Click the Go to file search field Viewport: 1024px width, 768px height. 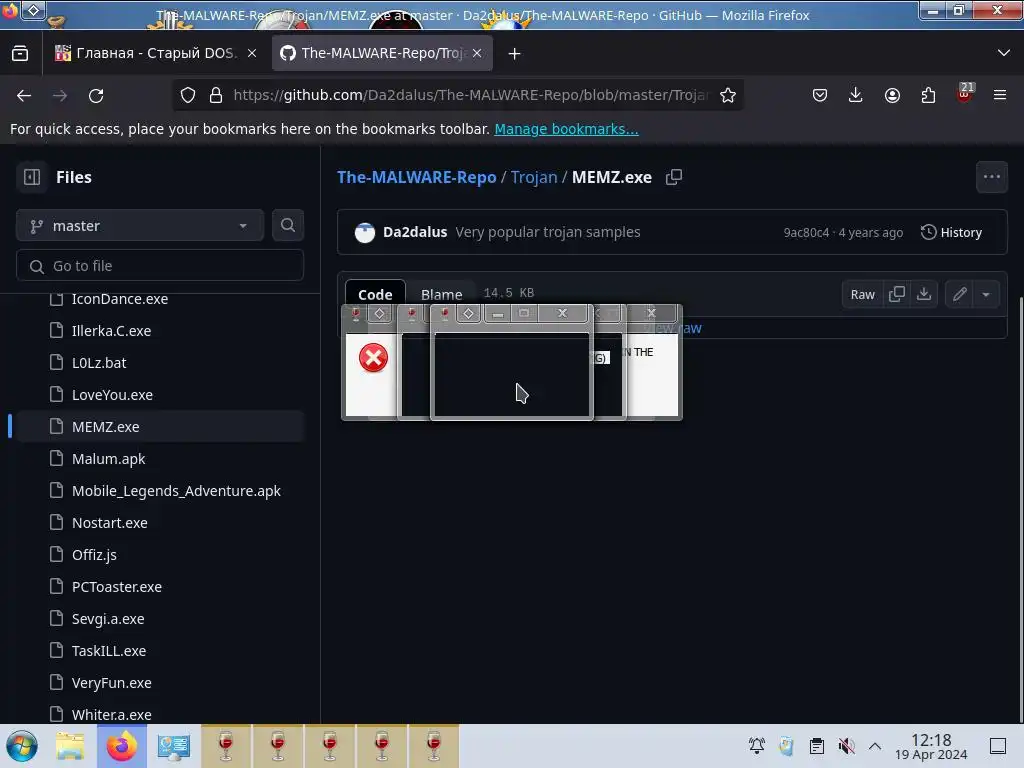(x=160, y=266)
